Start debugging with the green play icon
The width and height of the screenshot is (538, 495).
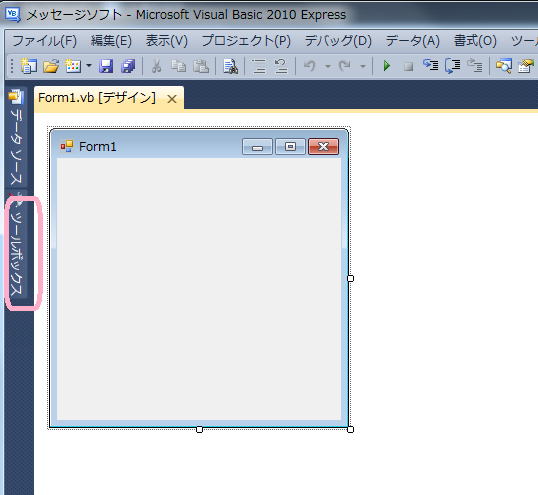[x=387, y=66]
